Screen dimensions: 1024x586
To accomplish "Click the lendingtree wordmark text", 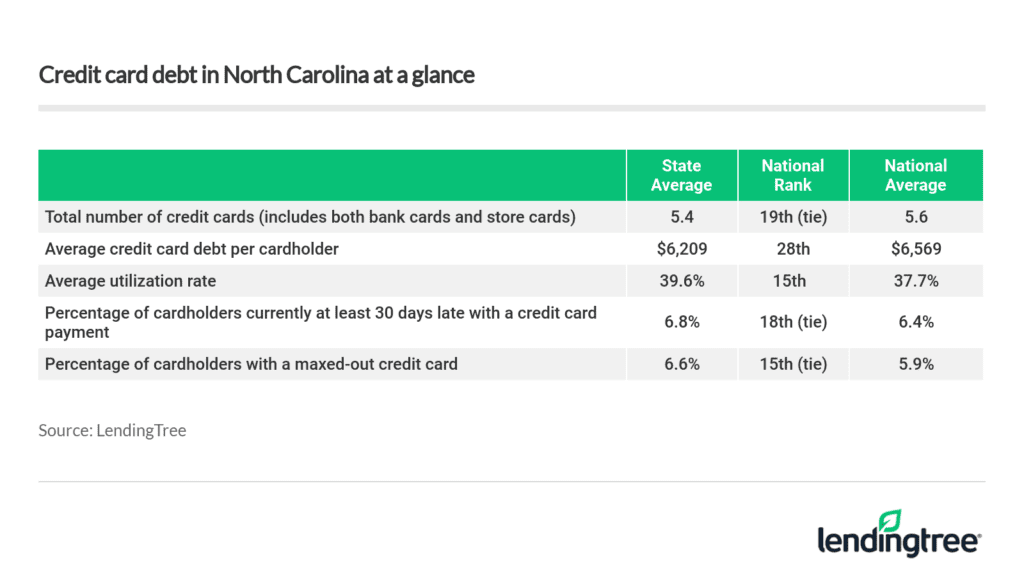I will point(899,541).
